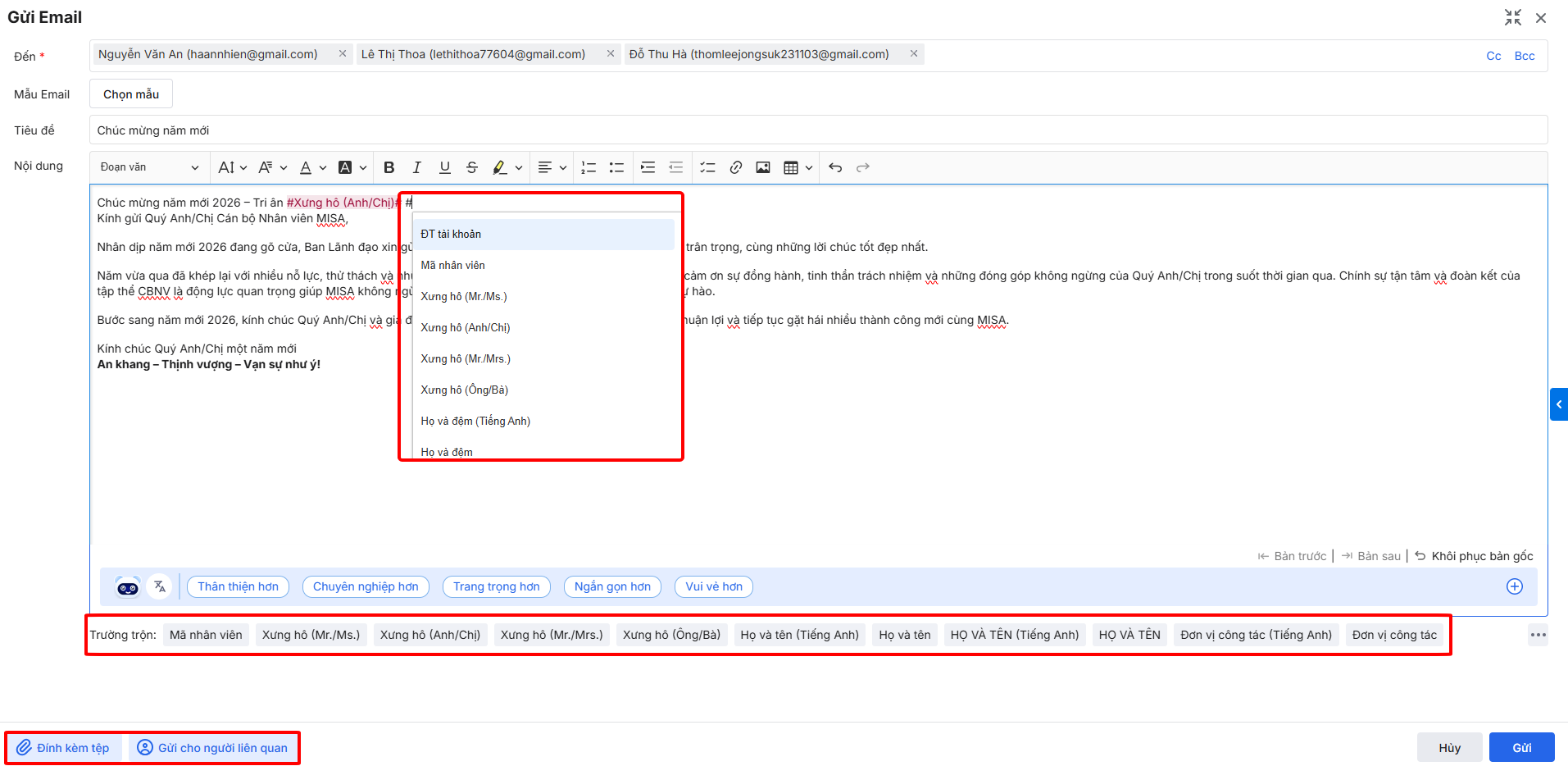The image size is (1568, 766).
Task: Open the 'Đoạn văn' paragraph style dropdown
Action: [149, 167]
